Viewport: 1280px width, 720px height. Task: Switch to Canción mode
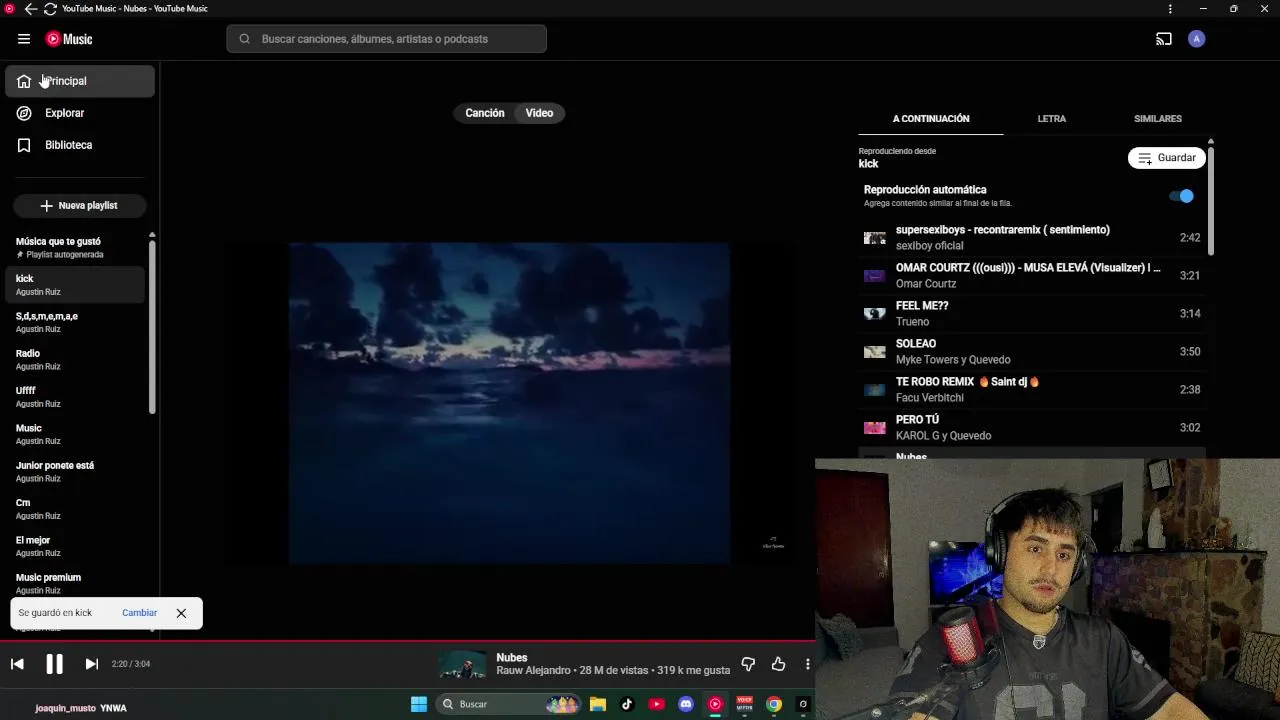click(x=485, y=113)
